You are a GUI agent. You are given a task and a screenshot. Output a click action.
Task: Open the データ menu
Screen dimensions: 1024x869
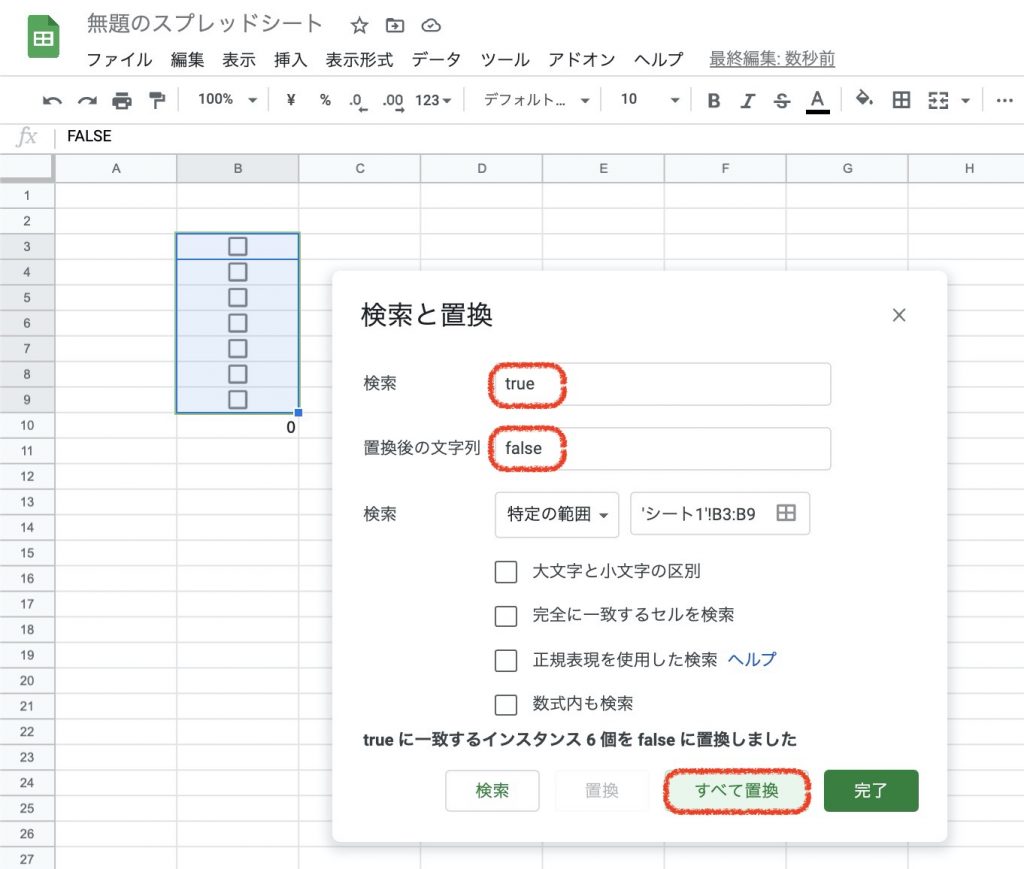point(436,59)
